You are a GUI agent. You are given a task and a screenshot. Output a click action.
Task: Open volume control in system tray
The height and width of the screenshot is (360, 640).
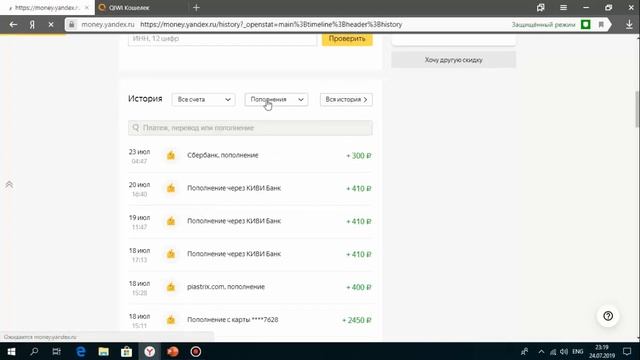point(564,351)
